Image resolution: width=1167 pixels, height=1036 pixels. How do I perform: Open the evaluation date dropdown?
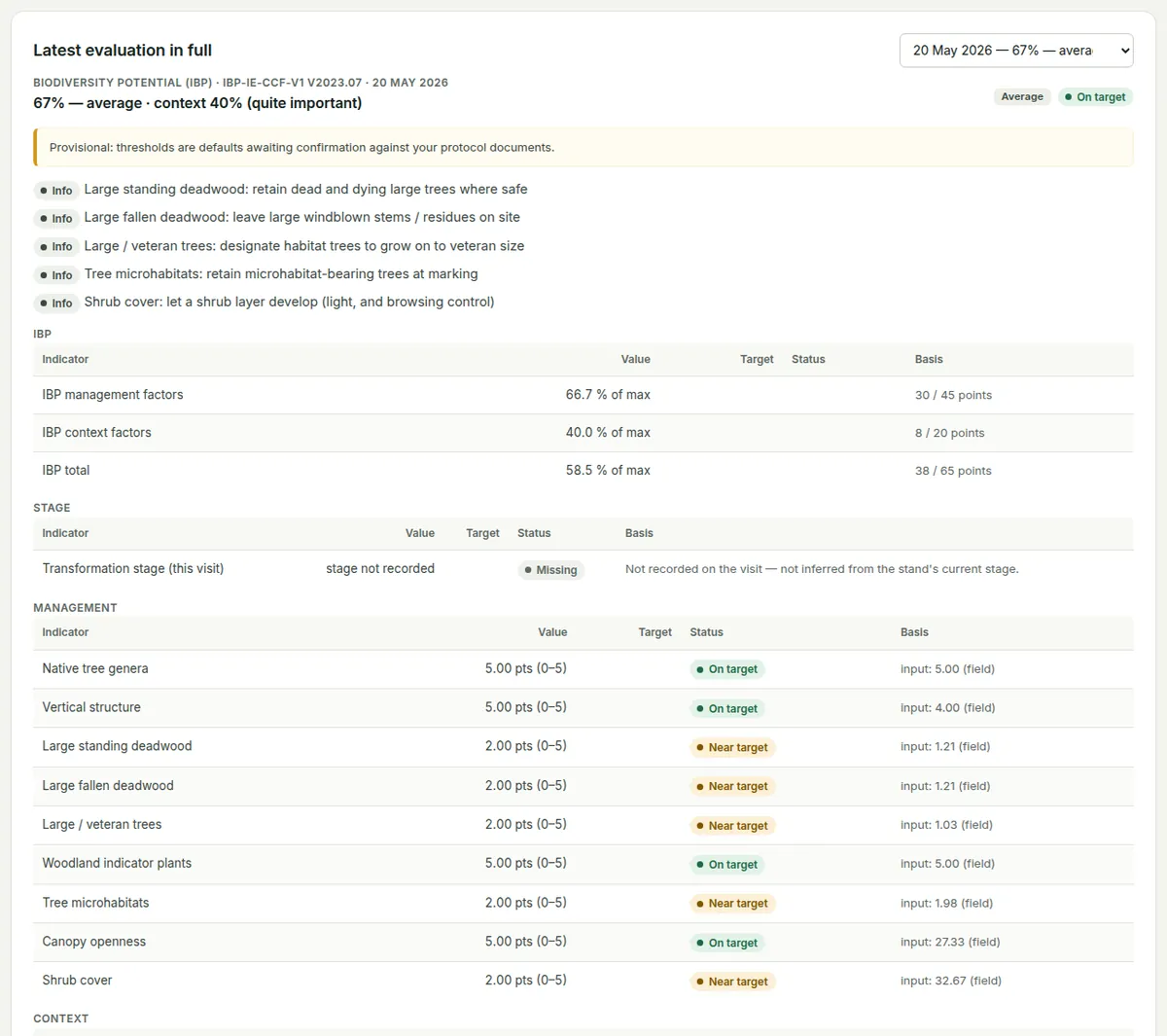pos(1016,51)
